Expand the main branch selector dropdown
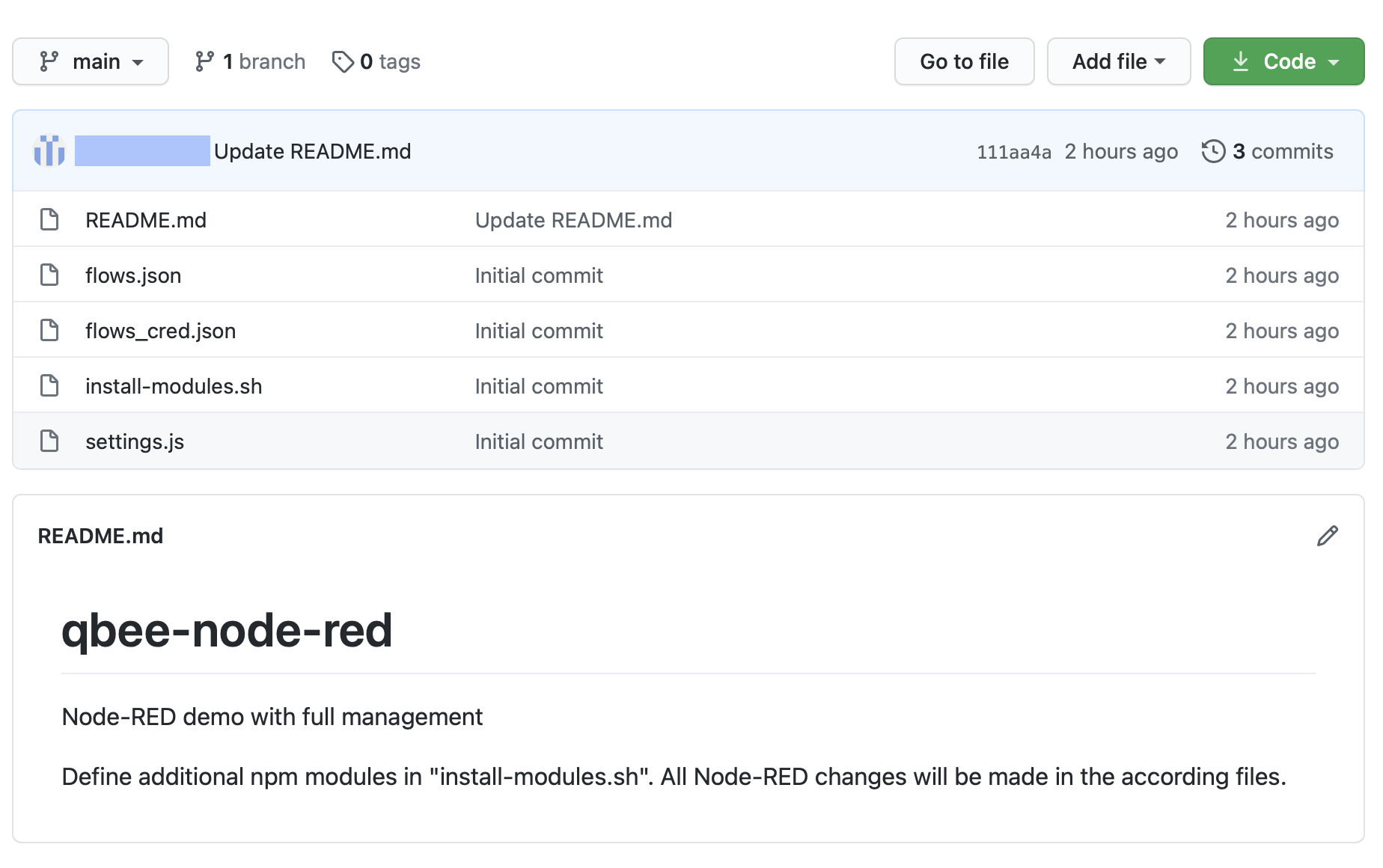Viewport: 1383px width, 868px height. [x=91, y=61]
